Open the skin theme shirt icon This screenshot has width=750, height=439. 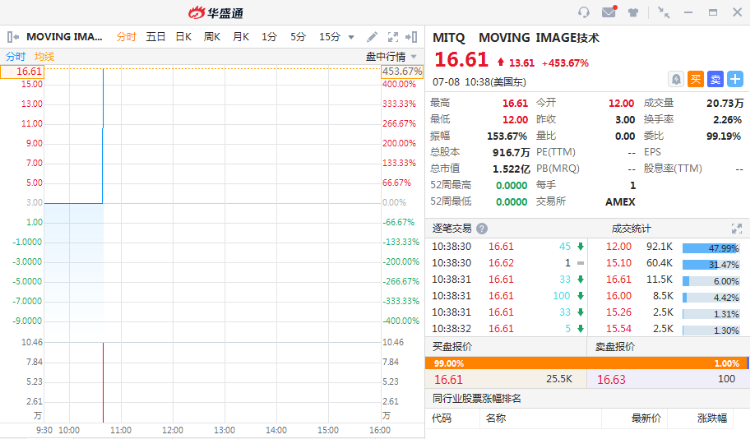tap(633, 12)
